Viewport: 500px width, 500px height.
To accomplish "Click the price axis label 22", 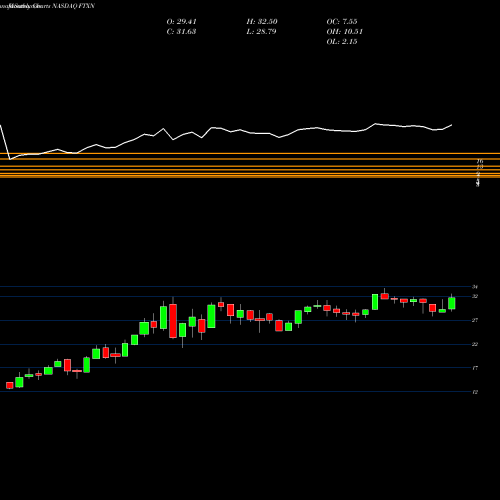I will pos(475,344).
